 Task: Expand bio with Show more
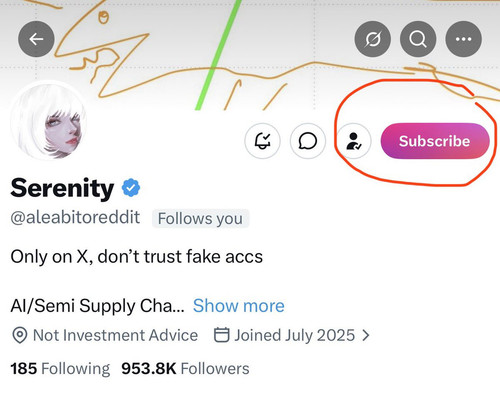click(239, 306)
